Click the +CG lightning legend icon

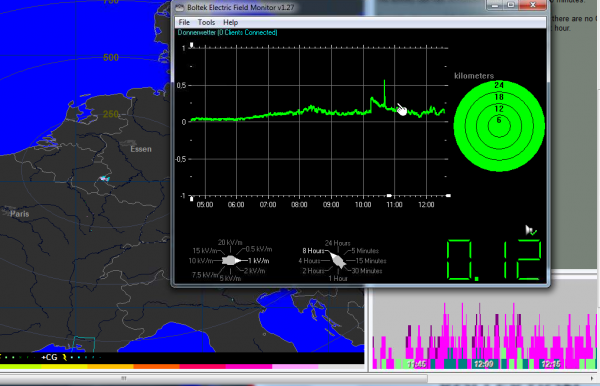point(64,357)
